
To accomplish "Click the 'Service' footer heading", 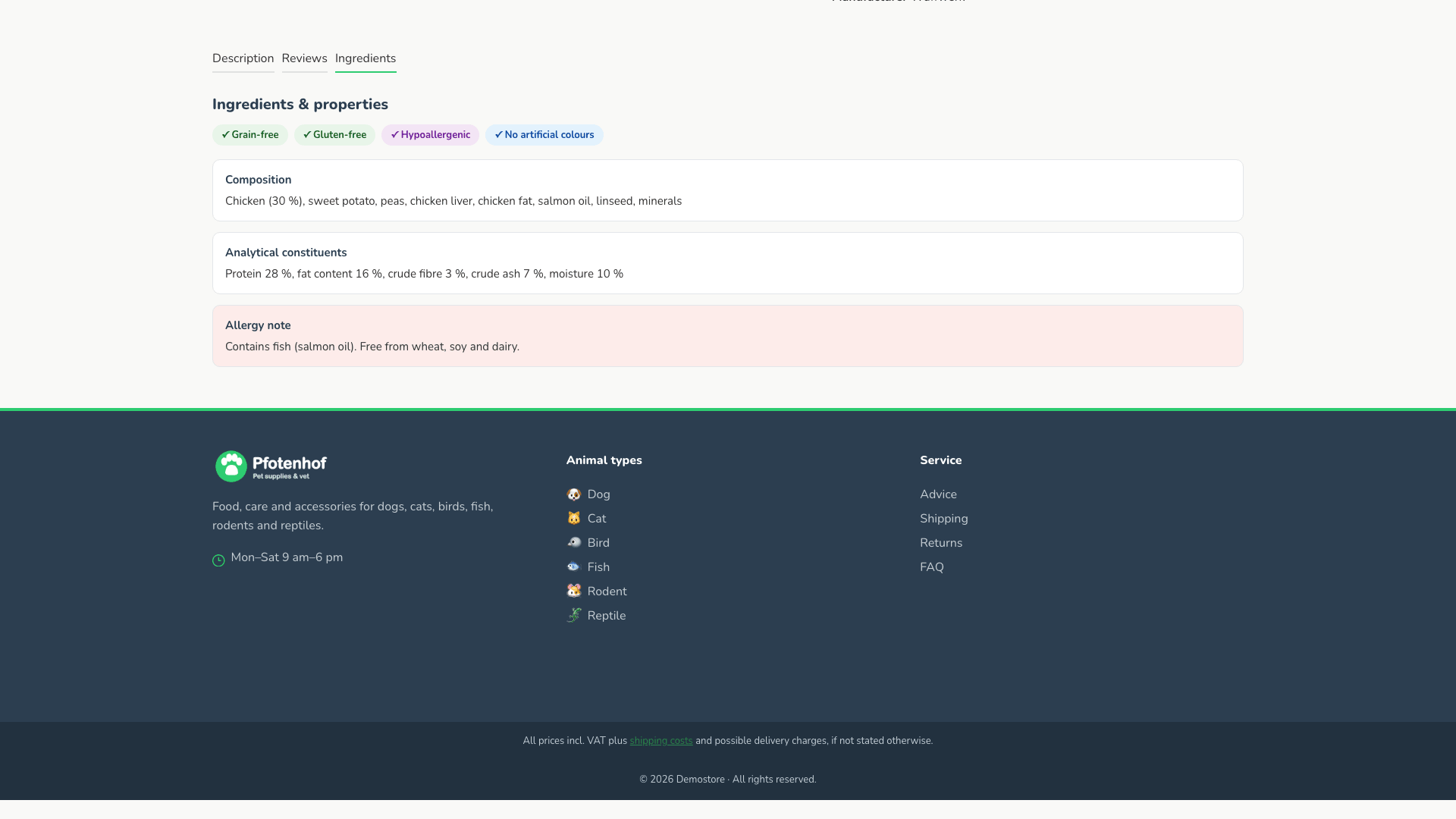I will pos(940,460).
